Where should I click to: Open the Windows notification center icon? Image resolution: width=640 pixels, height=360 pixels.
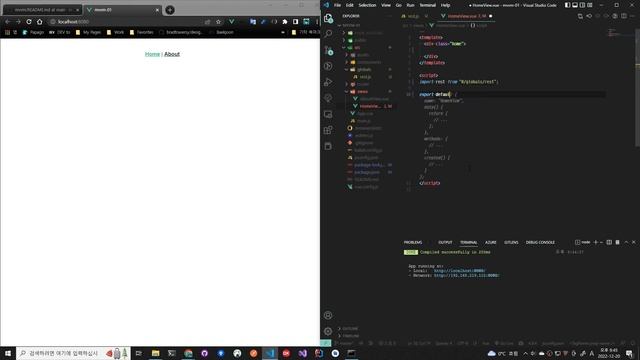[x=629, y=353]
